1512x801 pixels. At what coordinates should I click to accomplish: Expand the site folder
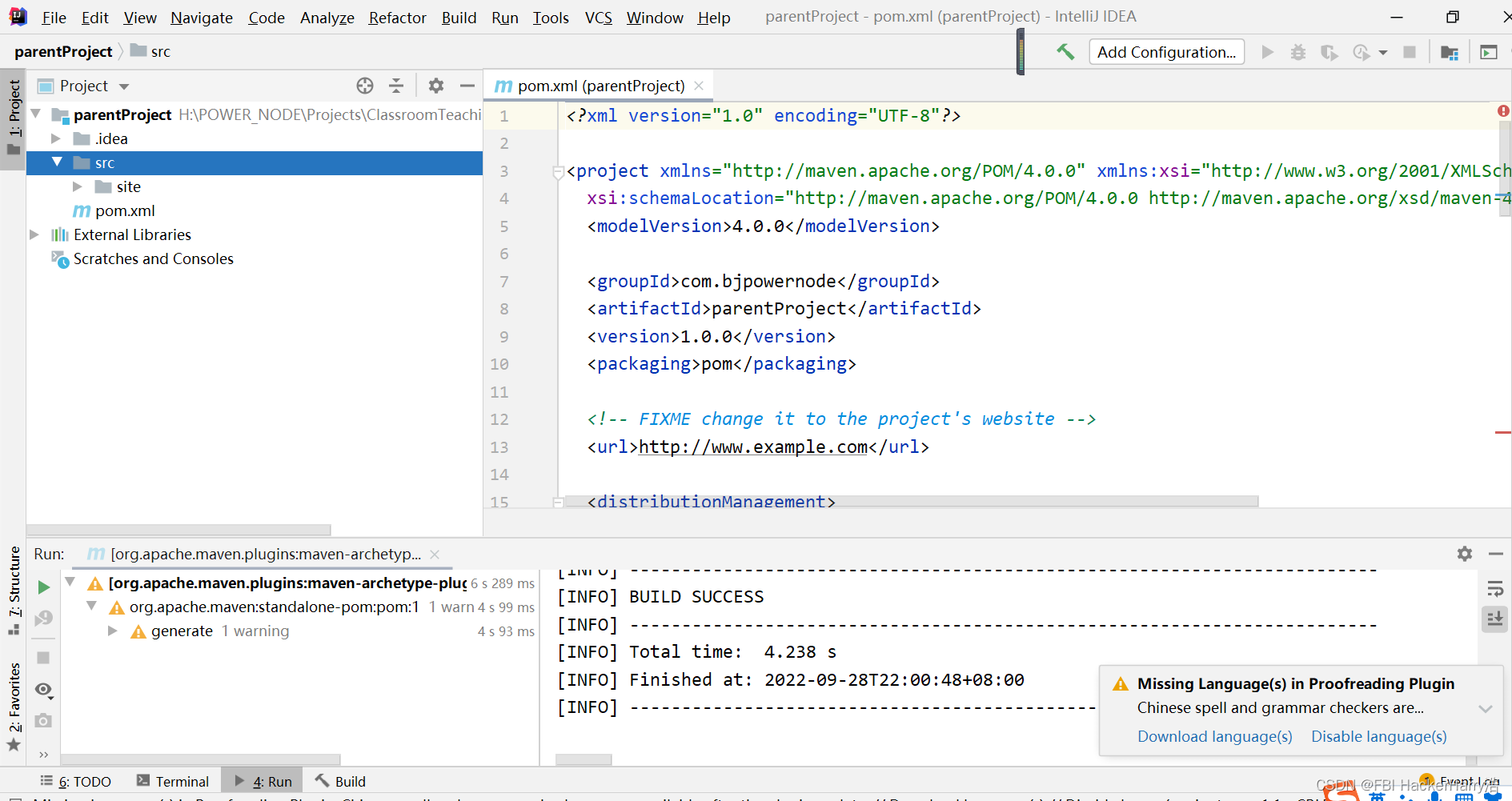[78, 186]
